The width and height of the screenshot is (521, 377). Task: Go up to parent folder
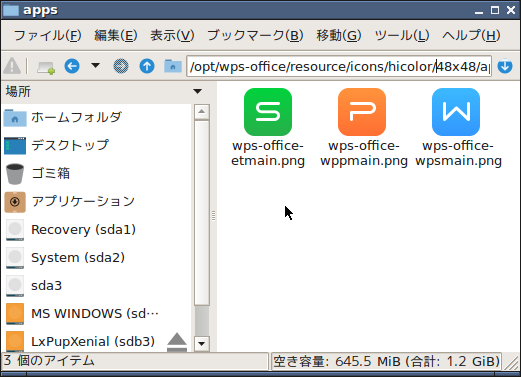click(147, 66)
